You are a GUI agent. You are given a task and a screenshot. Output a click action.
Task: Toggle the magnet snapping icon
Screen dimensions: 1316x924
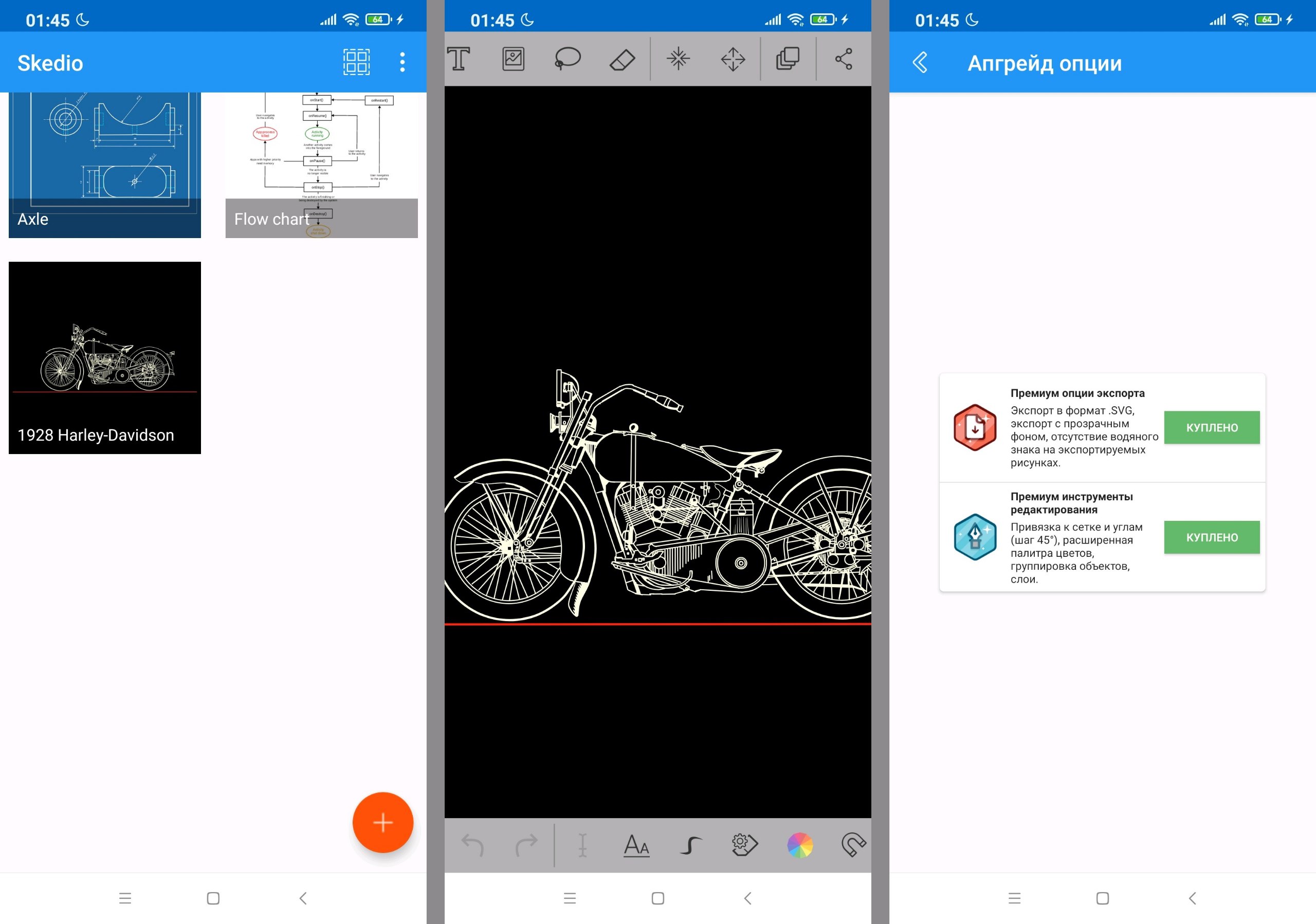click(x=853, y=845)
